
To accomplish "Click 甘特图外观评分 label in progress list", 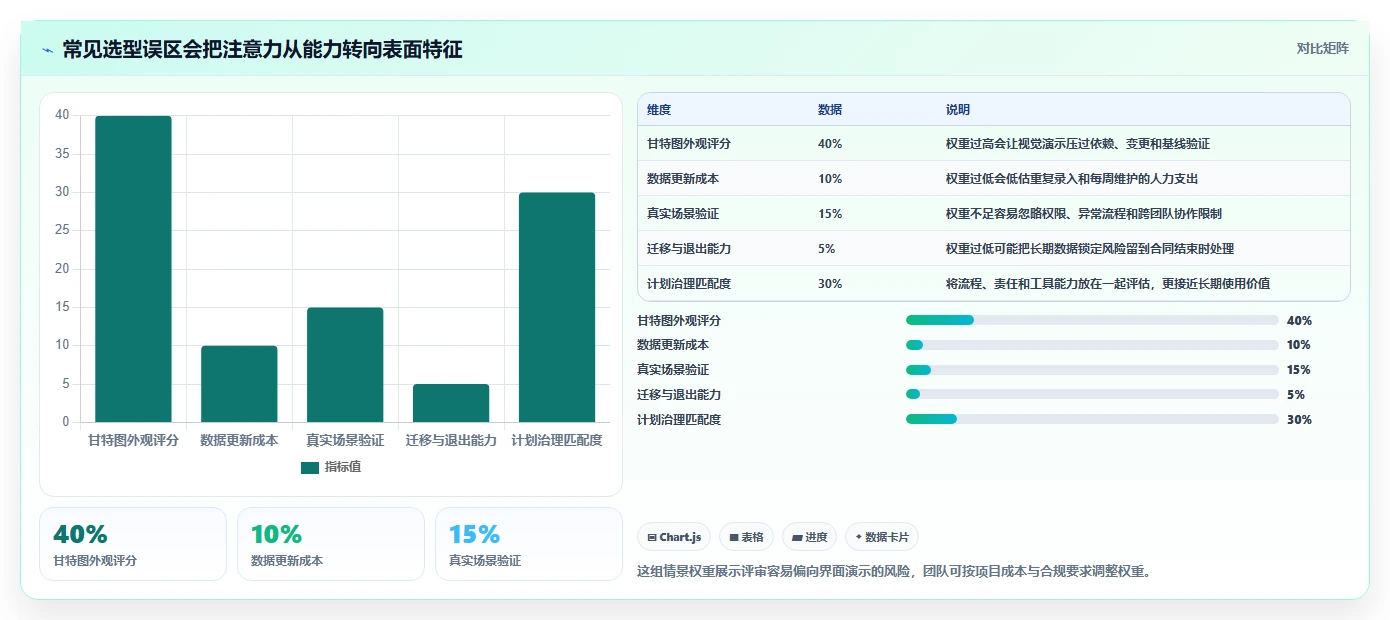I will click(x=679, y=321).
